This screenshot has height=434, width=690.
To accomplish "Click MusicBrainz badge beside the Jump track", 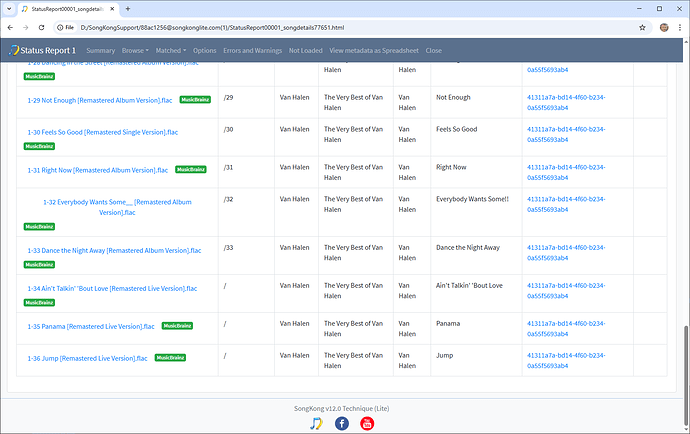I will (x=170, y=357).
